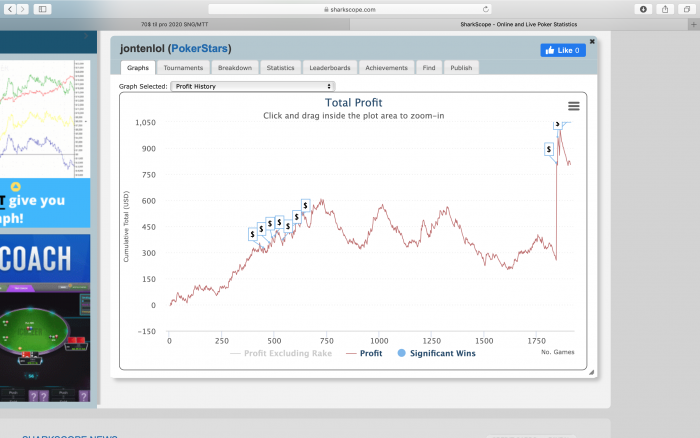The height and width of the screenshot is (438, 700).
Task: Toggle Significant Wins legend series
Action: pyautogui.click(x=436, y=353)
